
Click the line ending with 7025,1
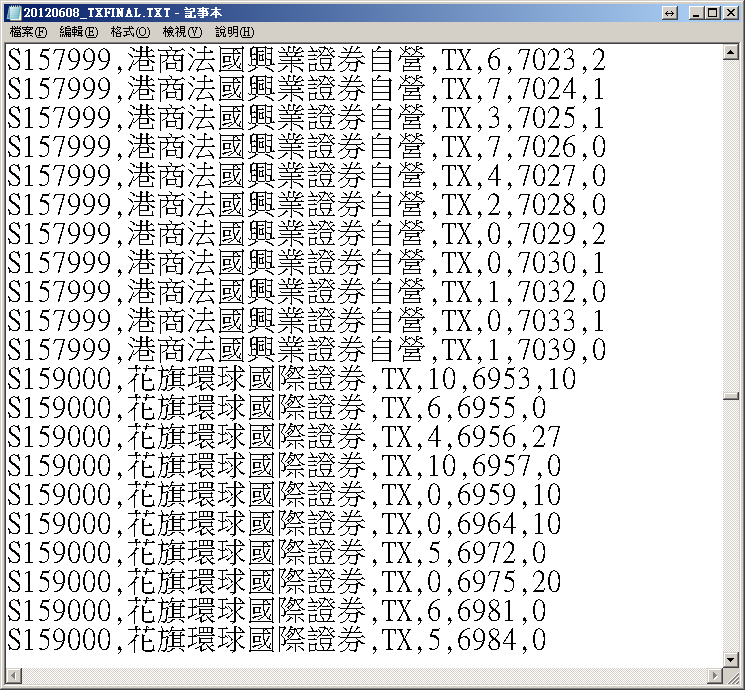[306, 118]
